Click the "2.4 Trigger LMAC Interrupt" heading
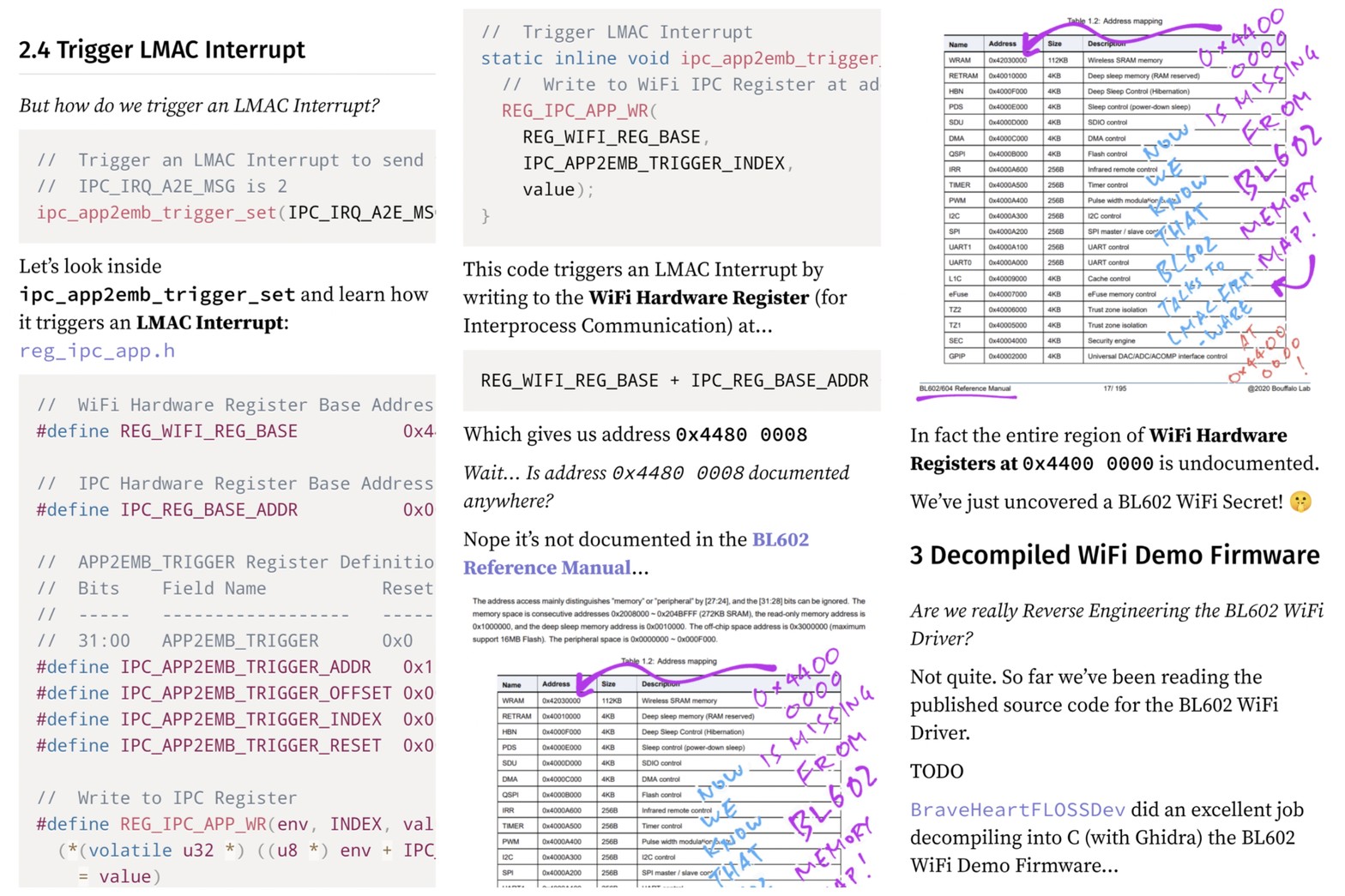This screenshot has height=896, width=1345. tap(162, 50)
